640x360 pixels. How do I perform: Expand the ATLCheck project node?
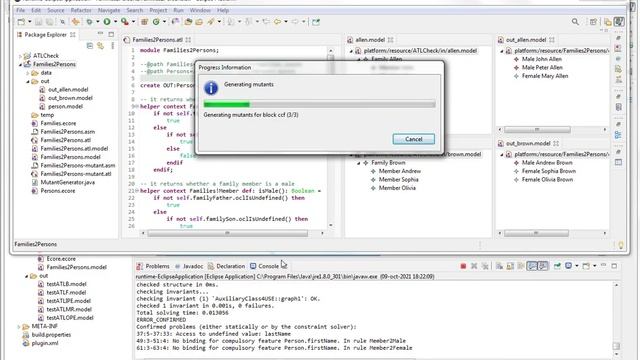point(20,56)
